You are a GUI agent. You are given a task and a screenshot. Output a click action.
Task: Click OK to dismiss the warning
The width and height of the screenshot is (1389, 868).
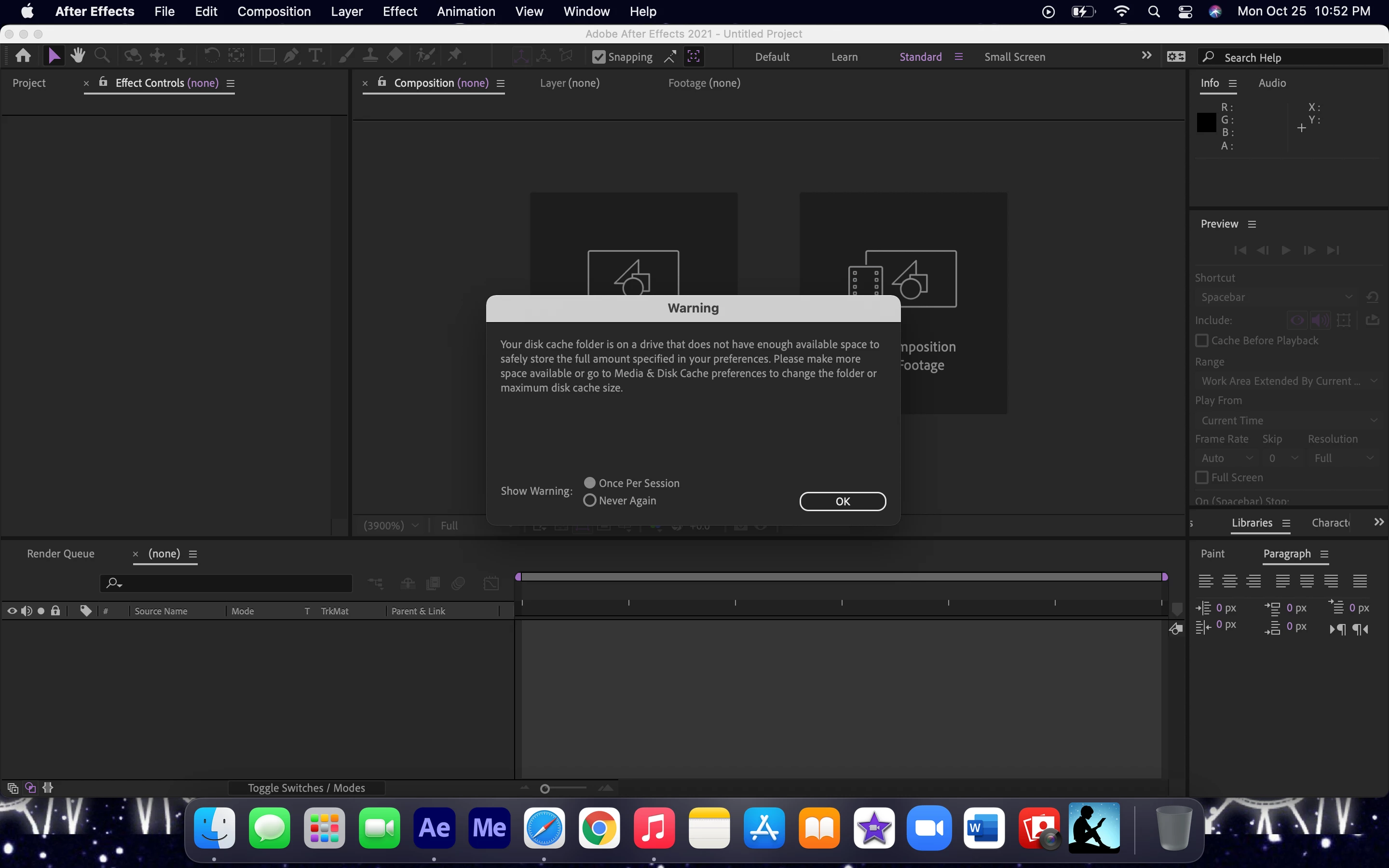(842, 501)
